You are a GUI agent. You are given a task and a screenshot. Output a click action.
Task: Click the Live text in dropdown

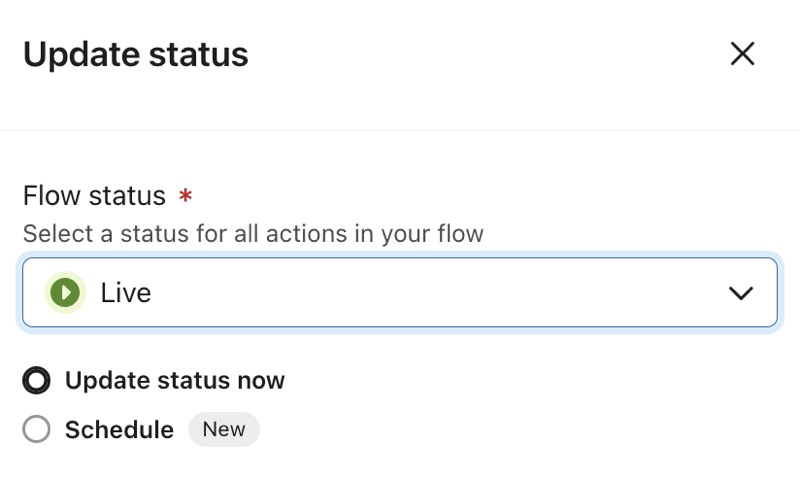[126, 293]
